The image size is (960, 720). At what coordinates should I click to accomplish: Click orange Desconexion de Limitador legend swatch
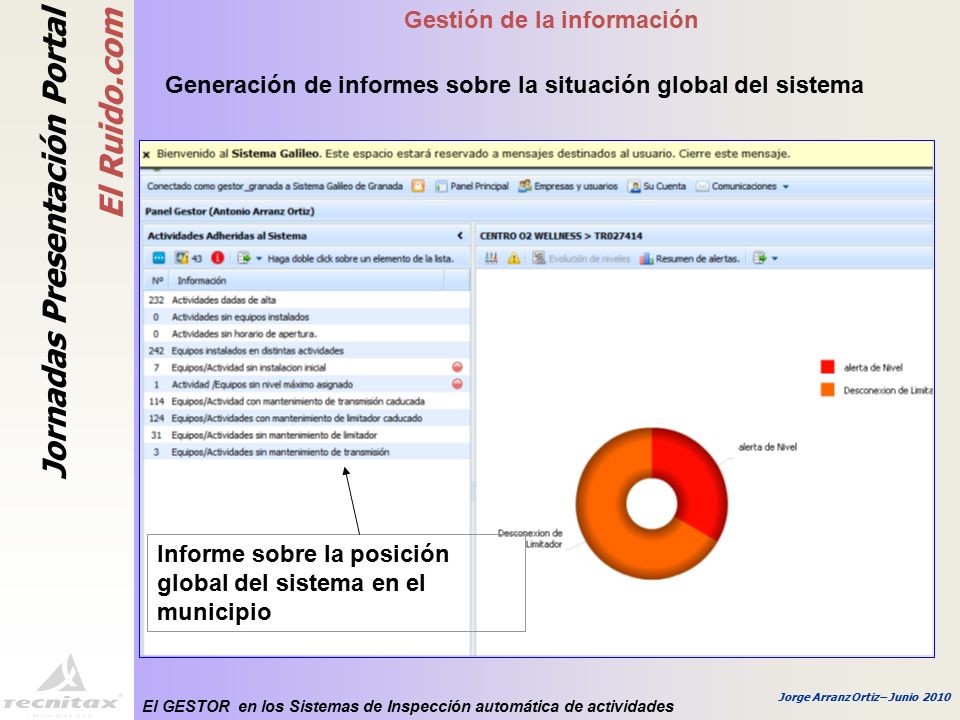(827, 389)
